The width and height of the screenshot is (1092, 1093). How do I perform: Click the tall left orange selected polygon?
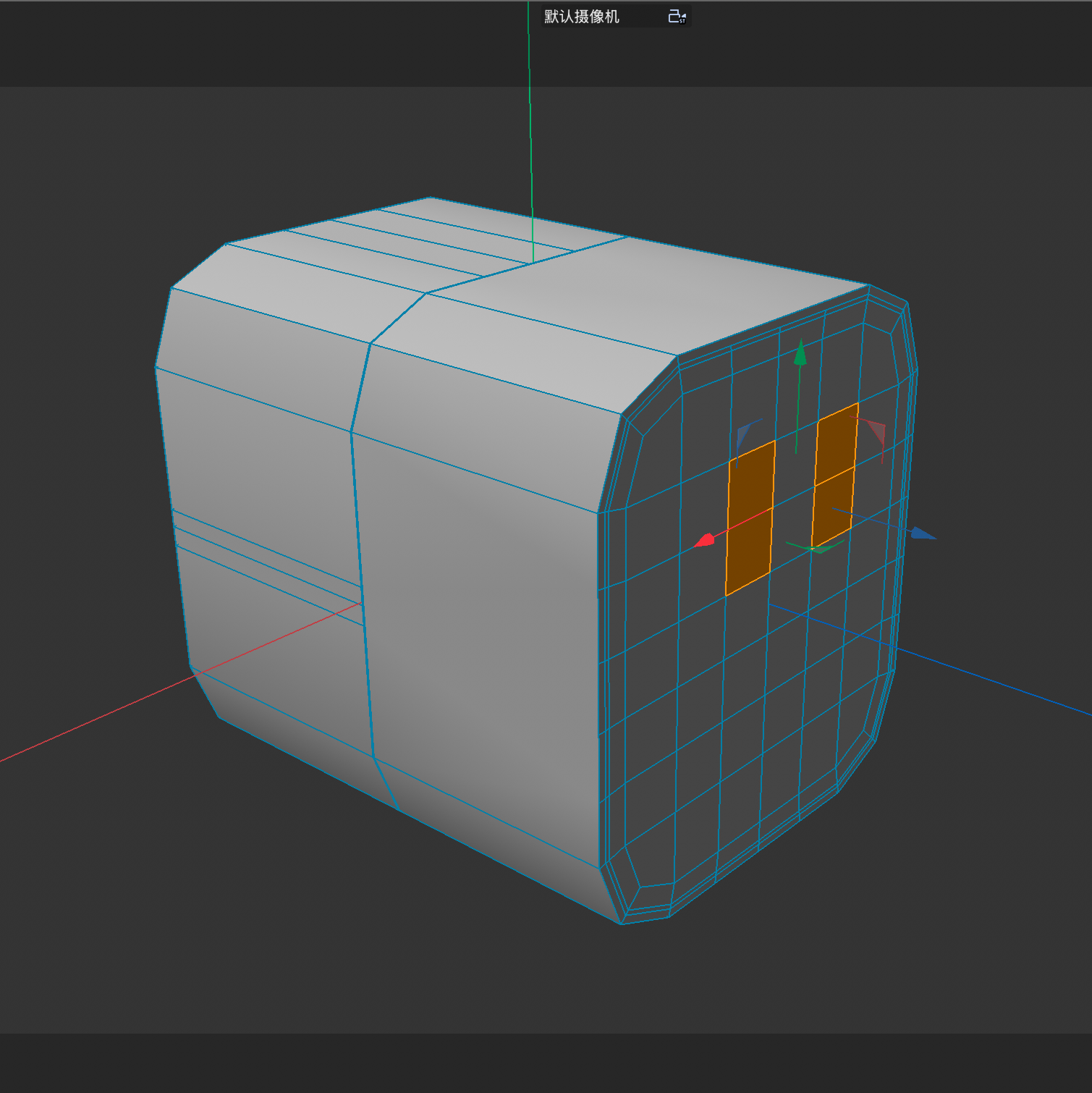click(x=750, y=518)
